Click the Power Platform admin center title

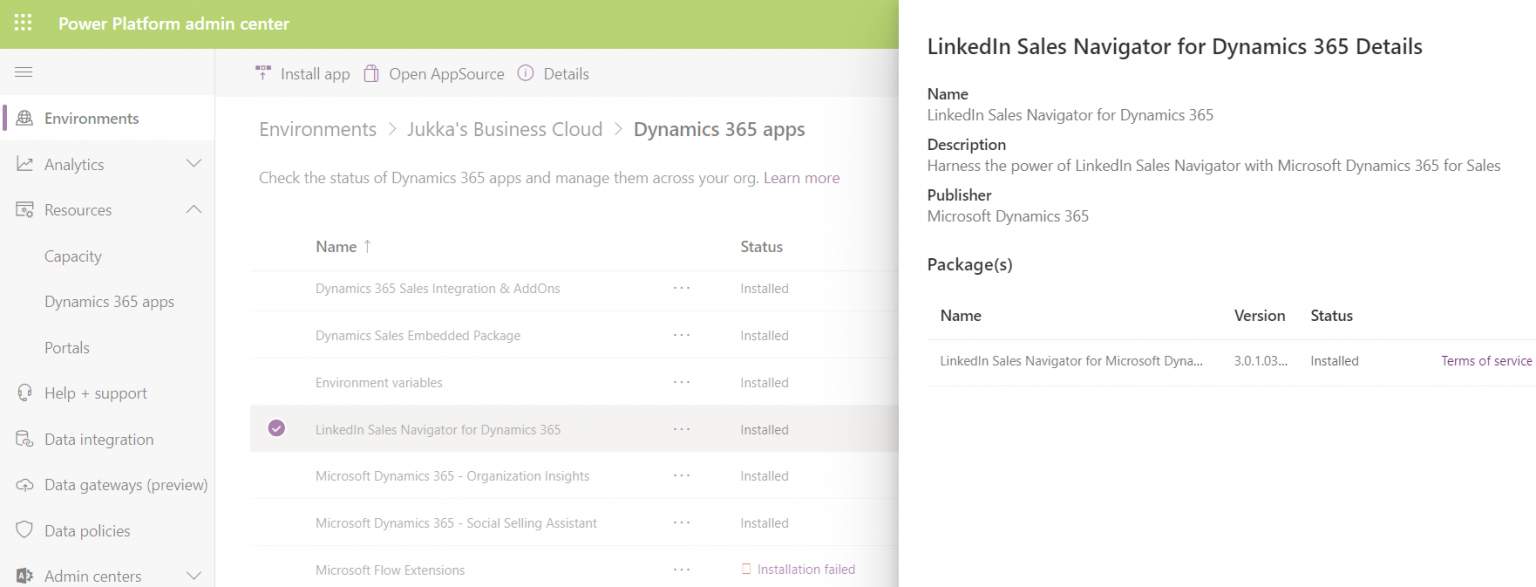click(174, 24)
